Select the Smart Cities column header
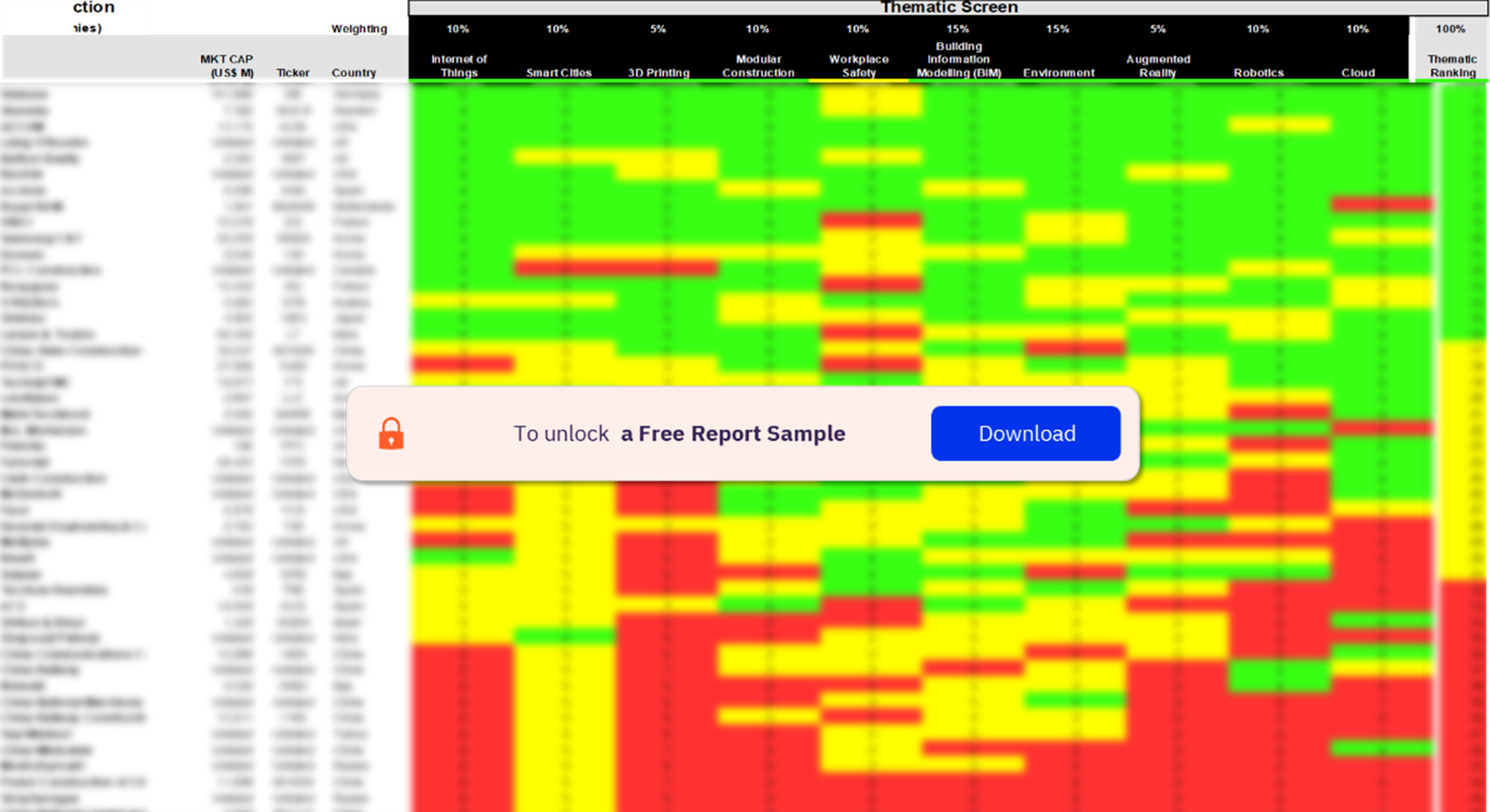 click(559, 72)
